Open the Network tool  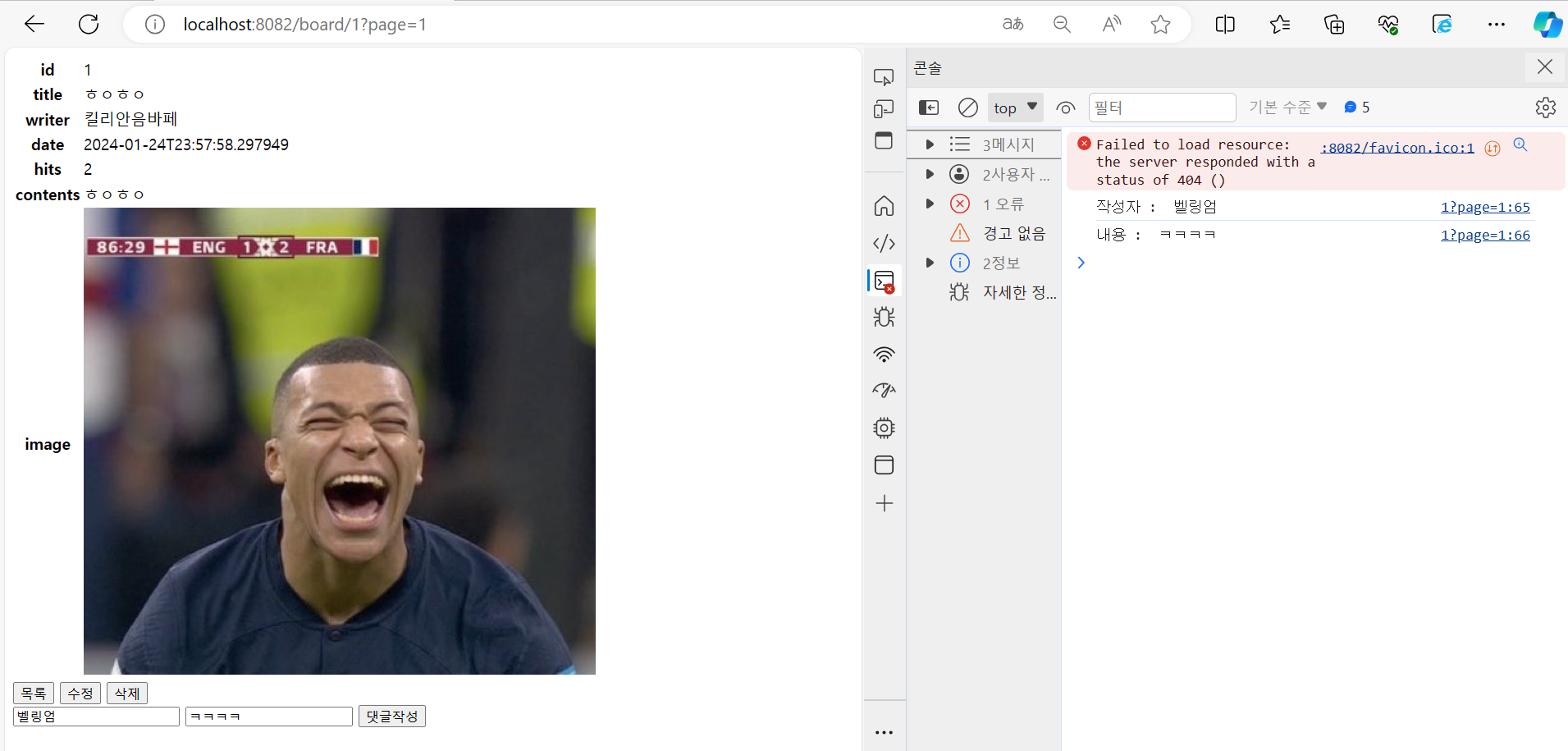(884, 355)
